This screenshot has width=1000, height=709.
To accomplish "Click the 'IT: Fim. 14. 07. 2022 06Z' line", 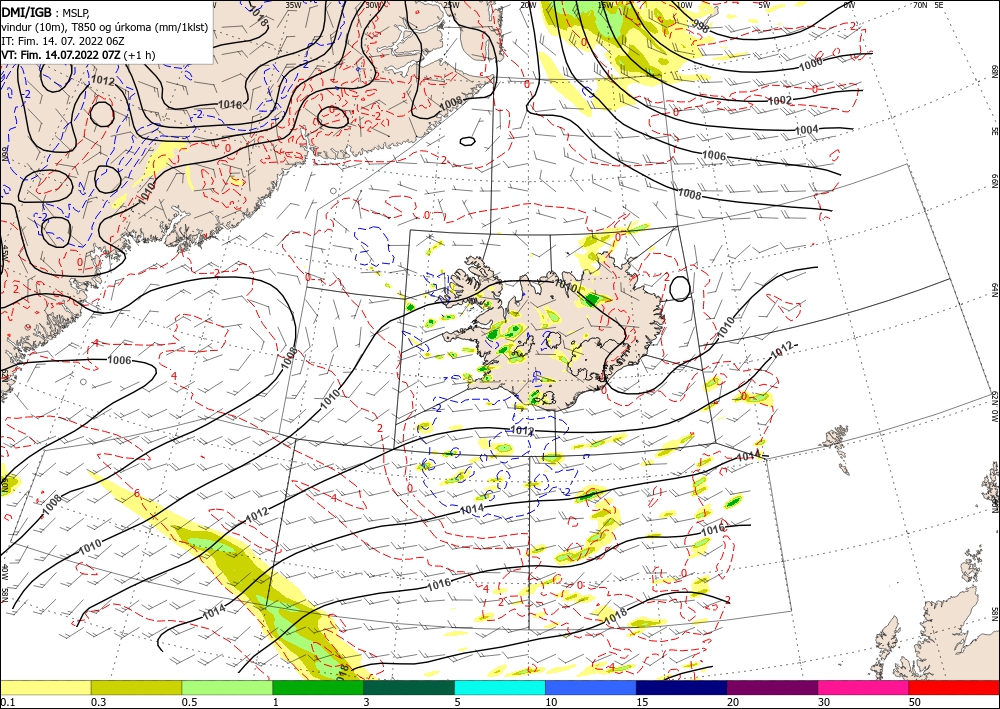I will coord(62,41).
